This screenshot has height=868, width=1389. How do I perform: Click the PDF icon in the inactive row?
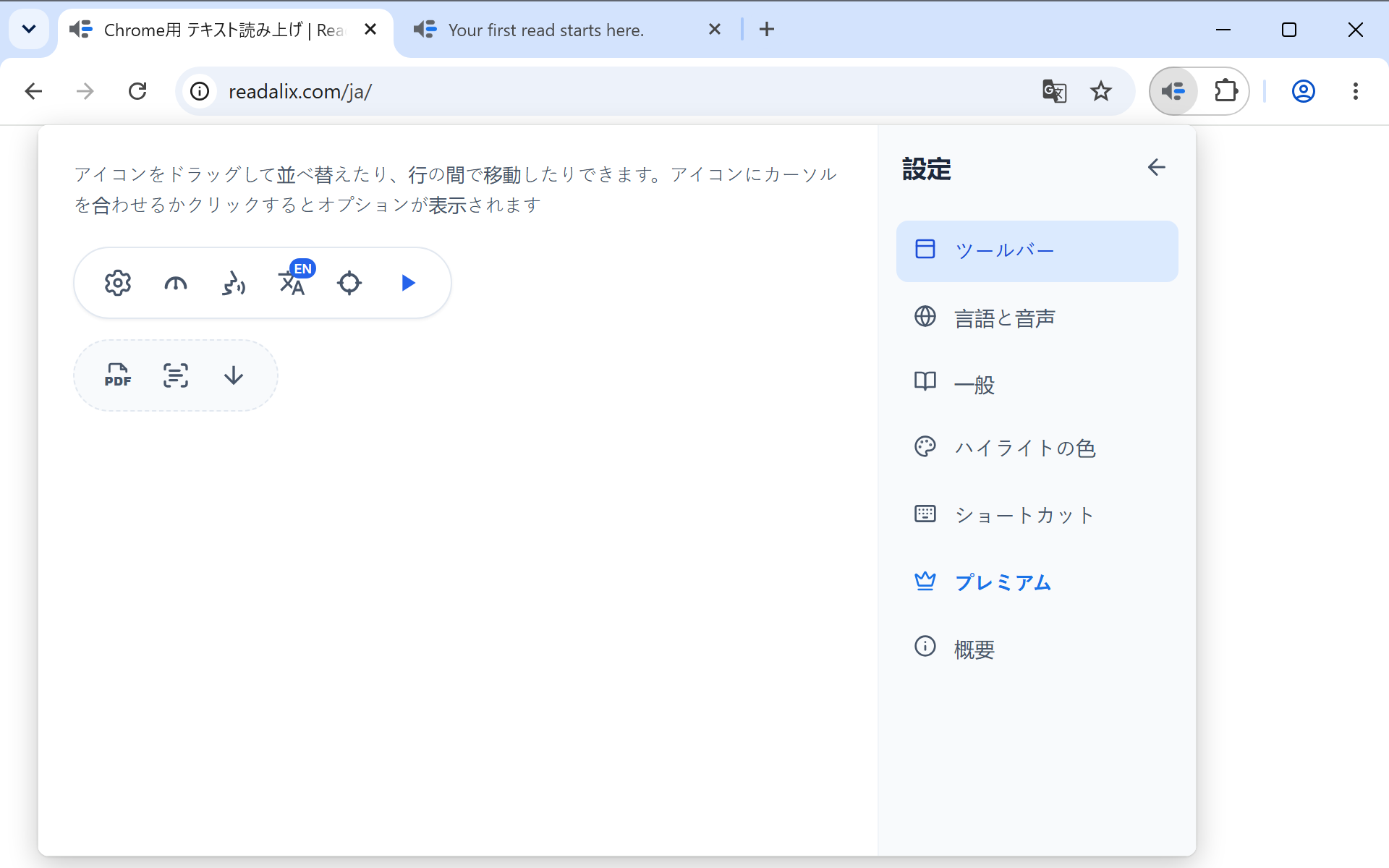pos(118,375)
